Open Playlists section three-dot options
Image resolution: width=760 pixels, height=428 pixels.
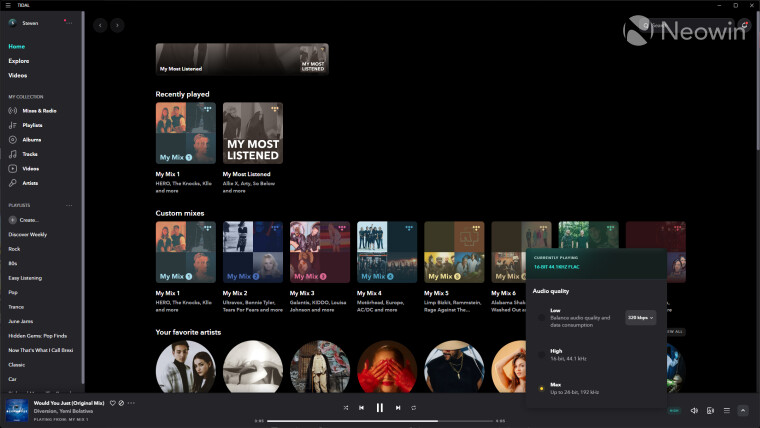tap(69, 206)
